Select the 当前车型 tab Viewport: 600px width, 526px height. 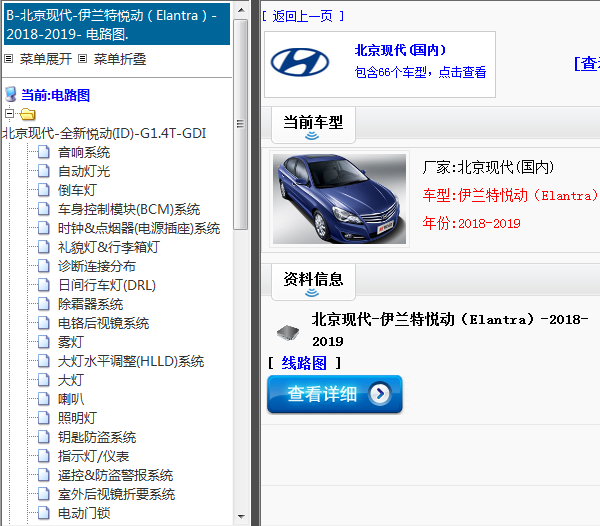pos(313,125)
